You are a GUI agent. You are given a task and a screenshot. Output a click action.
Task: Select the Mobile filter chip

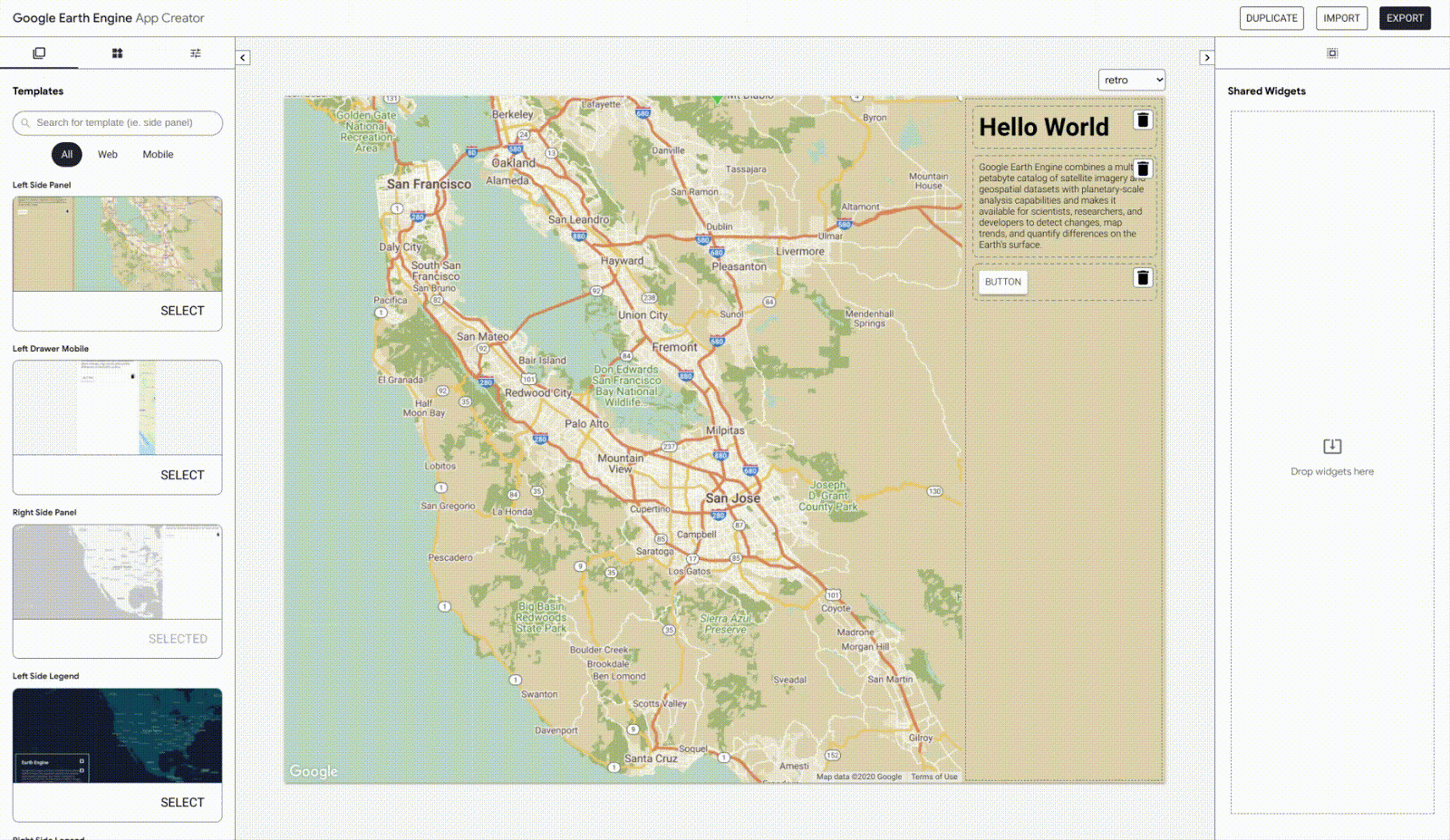coord(158,154)
